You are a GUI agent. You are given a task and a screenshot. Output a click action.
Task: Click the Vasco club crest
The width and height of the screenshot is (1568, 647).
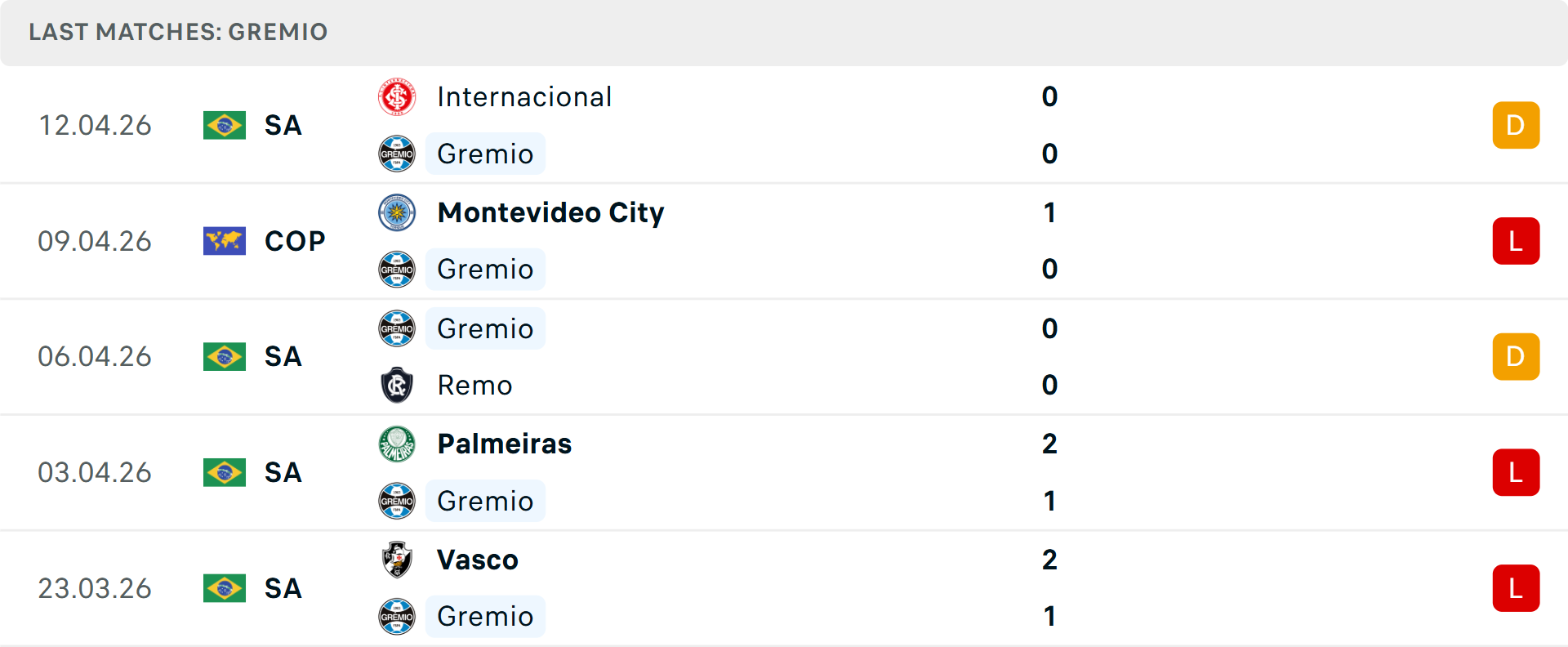[397, 560]
